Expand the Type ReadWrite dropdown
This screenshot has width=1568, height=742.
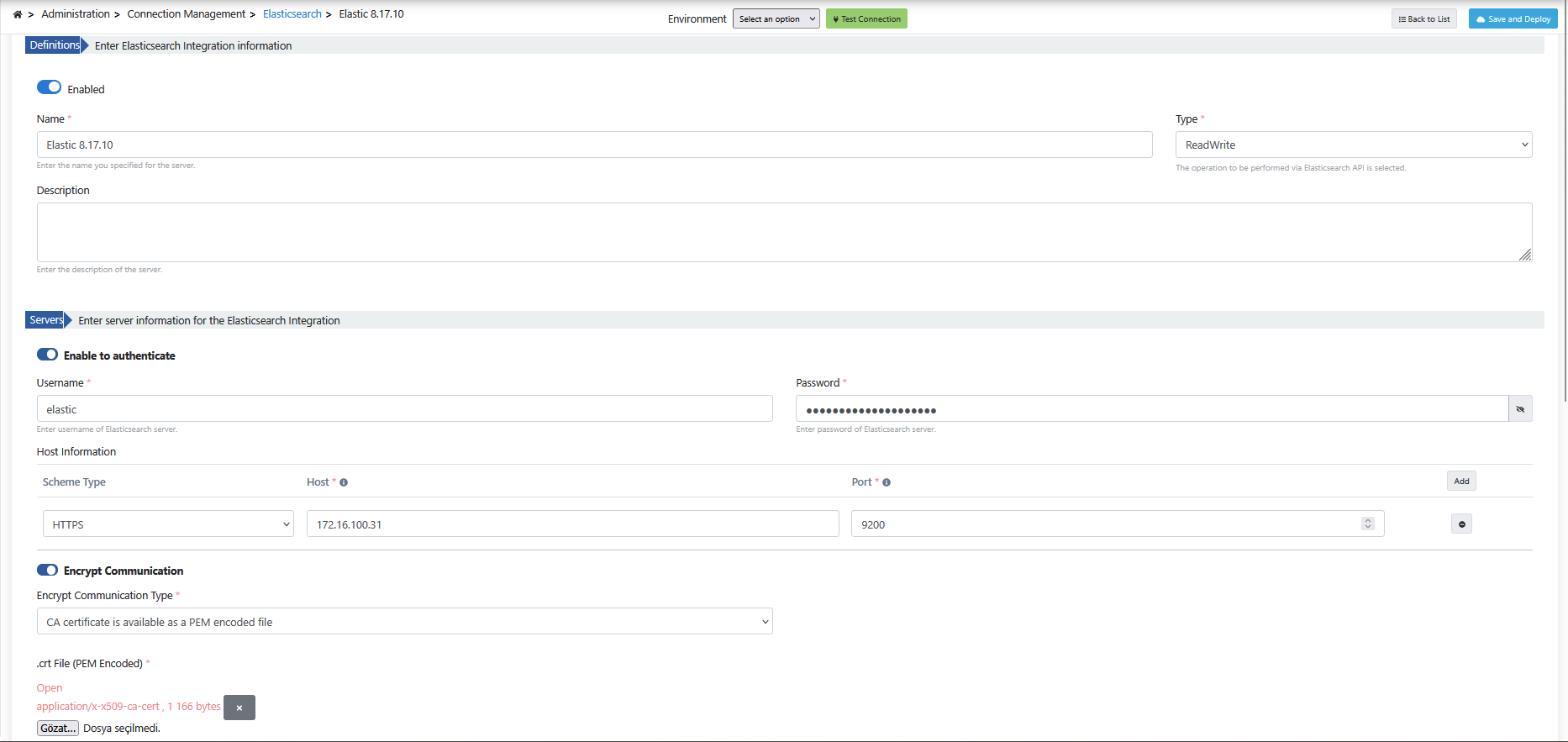pyautogui.click(x=1353, y=145)
